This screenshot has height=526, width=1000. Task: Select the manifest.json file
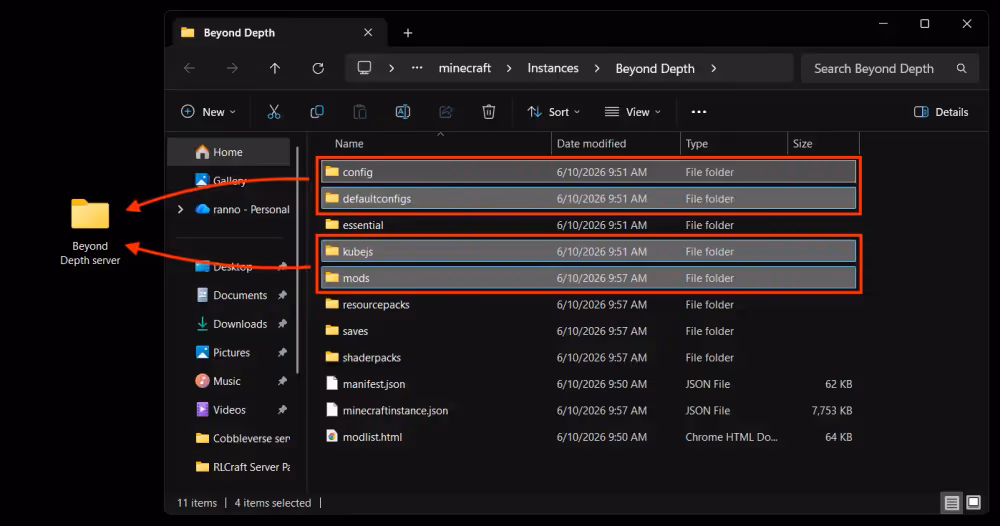pyautogui.click(x=588, y=384)
